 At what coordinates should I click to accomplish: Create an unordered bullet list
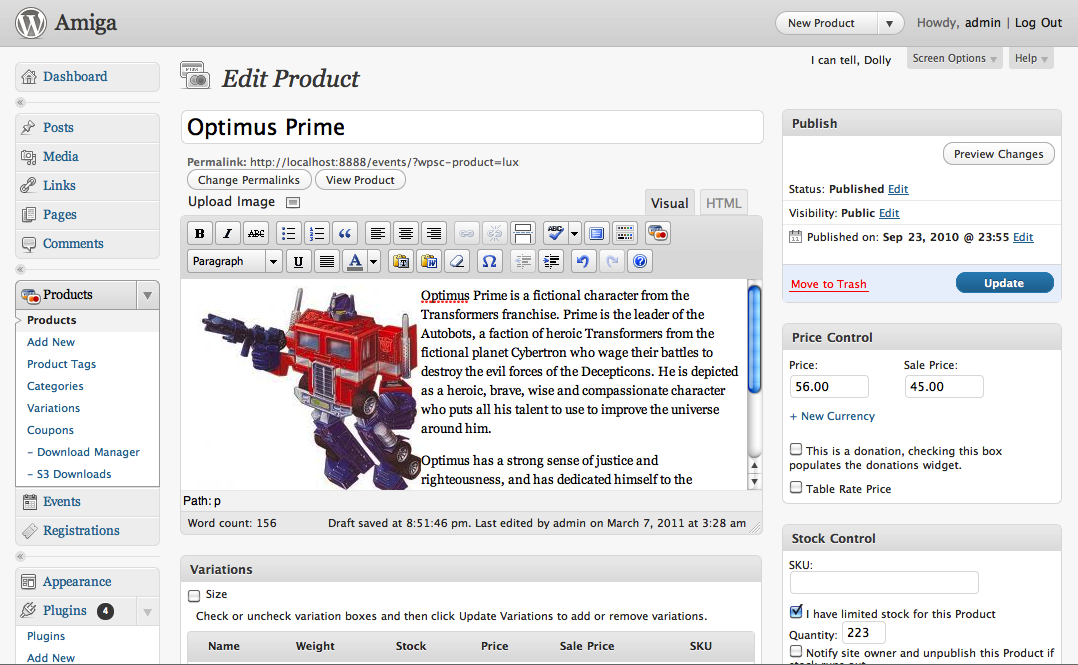pos(289,233)
